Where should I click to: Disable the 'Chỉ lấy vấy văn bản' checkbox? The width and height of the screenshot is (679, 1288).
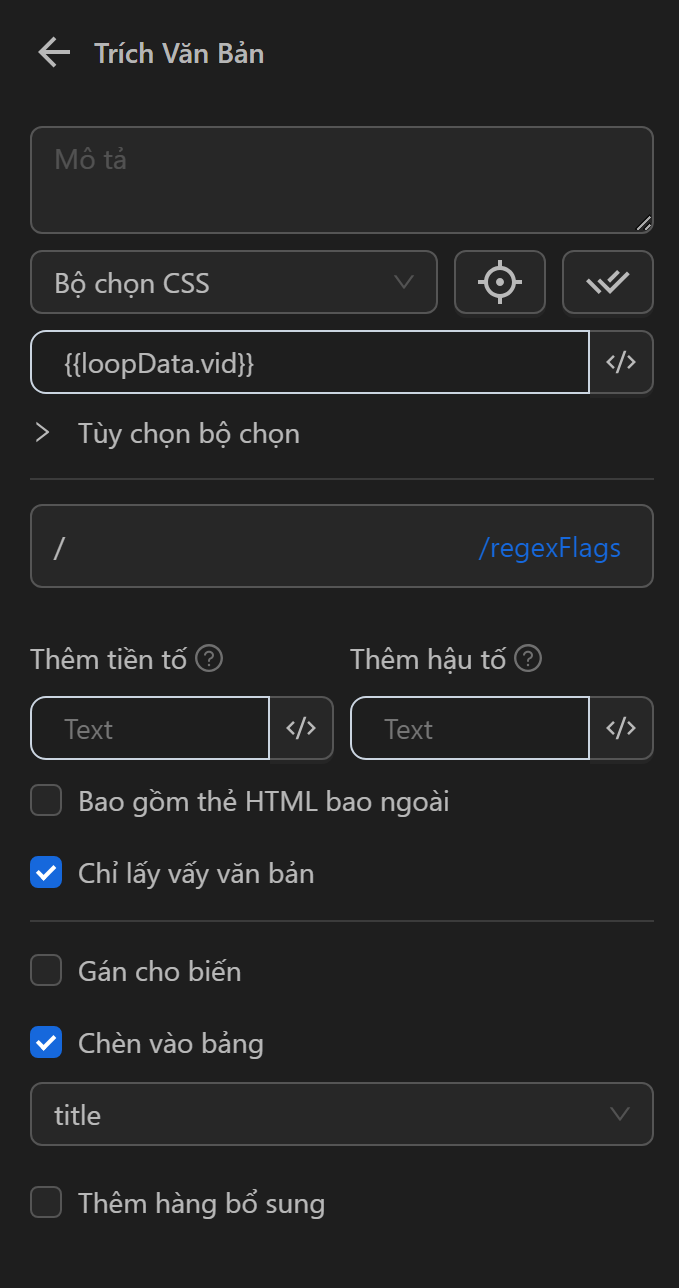pos(45,872)
